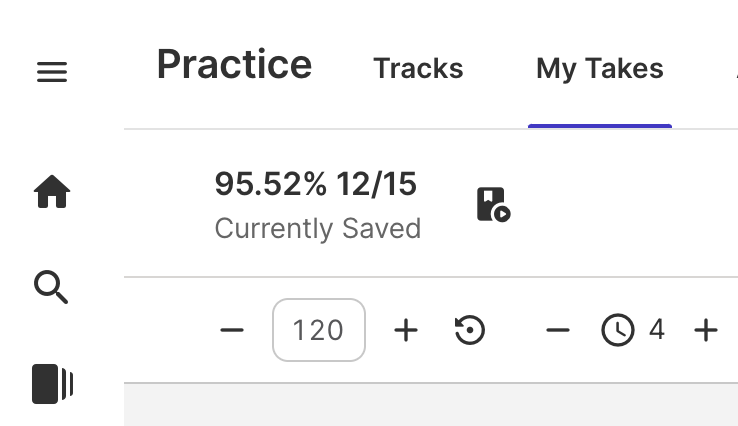Reset tempo to its default value
Image resolution: width=738 pixels, height=426 pixels.
coord(470,330)
